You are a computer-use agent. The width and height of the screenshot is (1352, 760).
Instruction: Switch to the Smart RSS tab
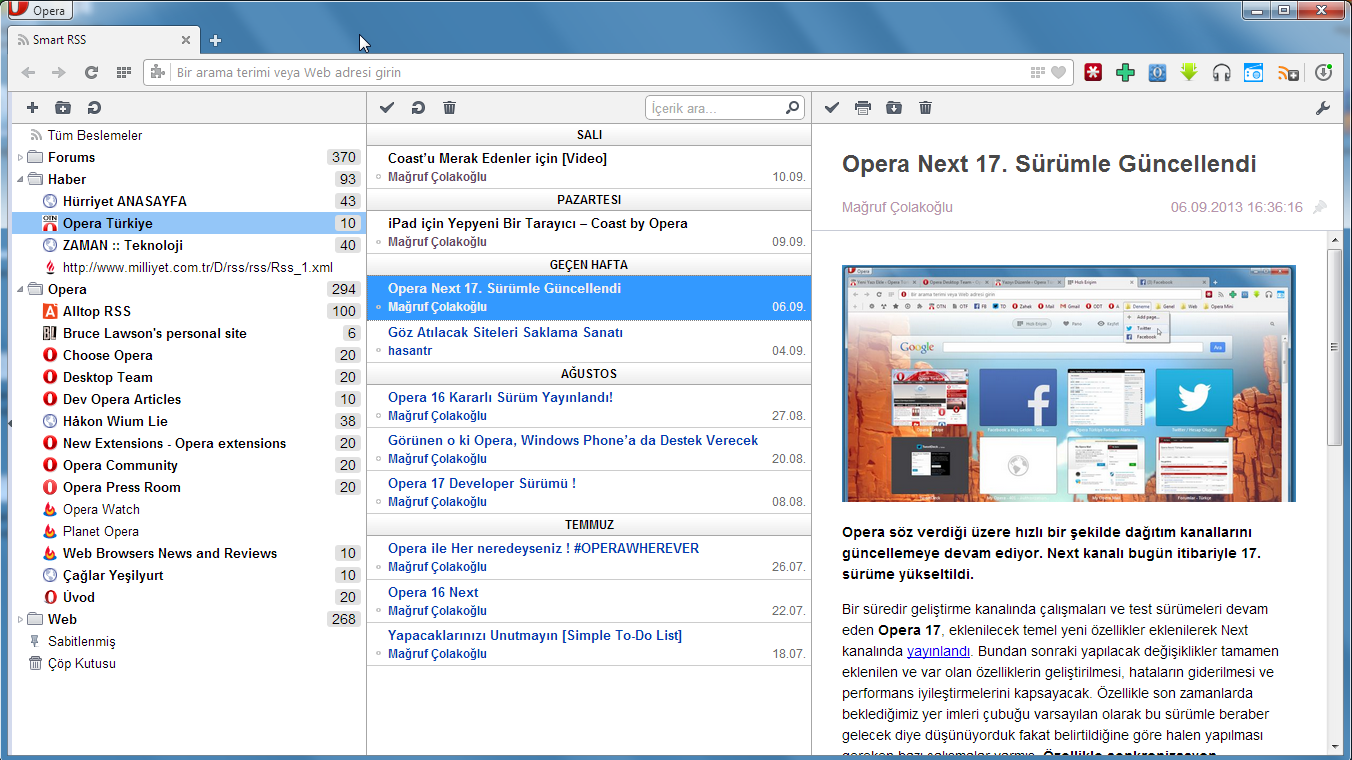point(104,40)
